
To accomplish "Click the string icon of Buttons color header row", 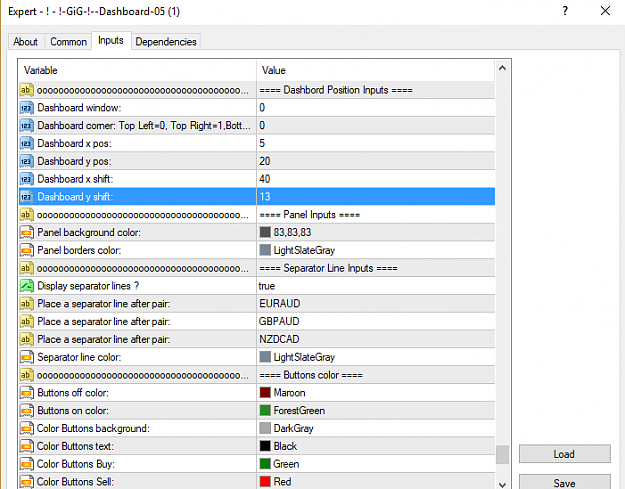I will [x=26, y=375].
